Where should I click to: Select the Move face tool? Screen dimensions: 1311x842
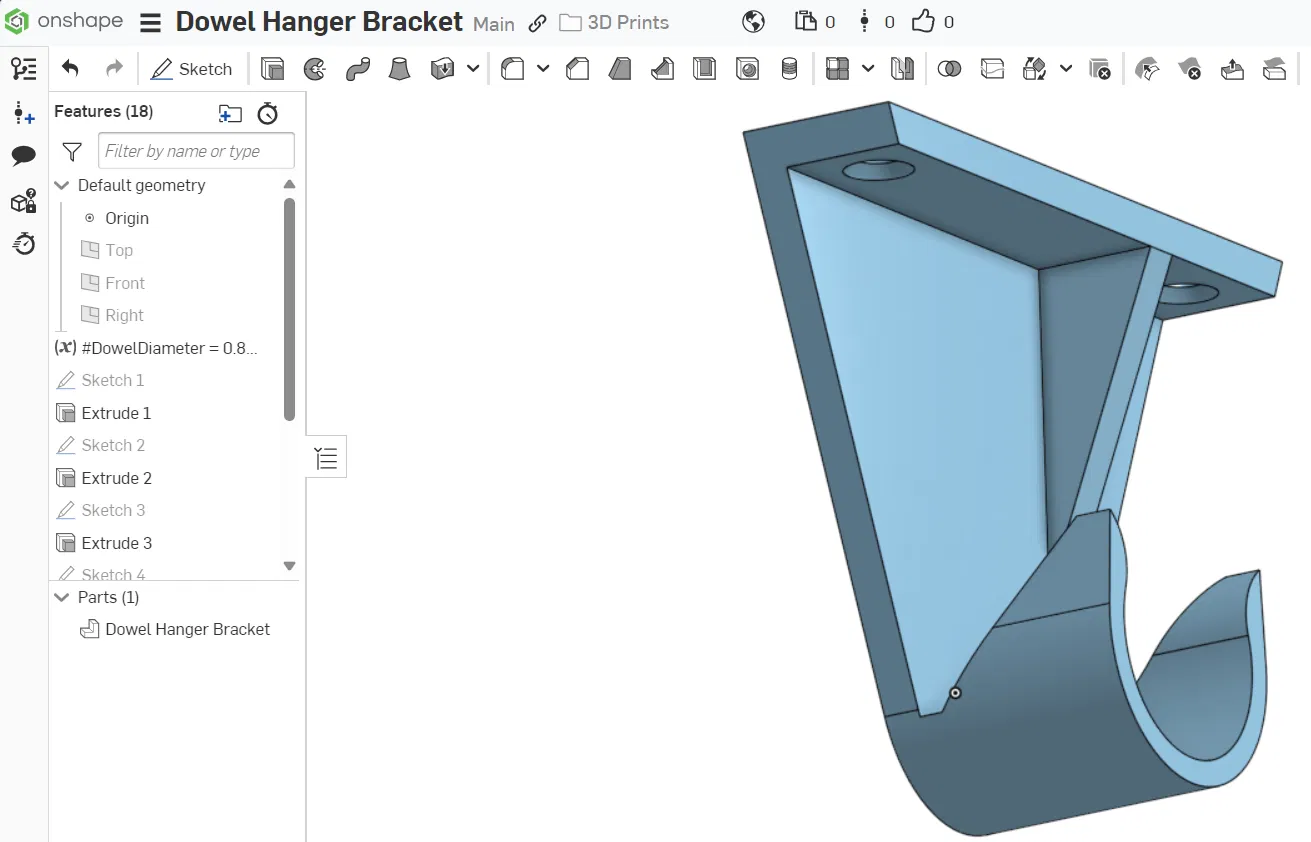[1232, 69]
